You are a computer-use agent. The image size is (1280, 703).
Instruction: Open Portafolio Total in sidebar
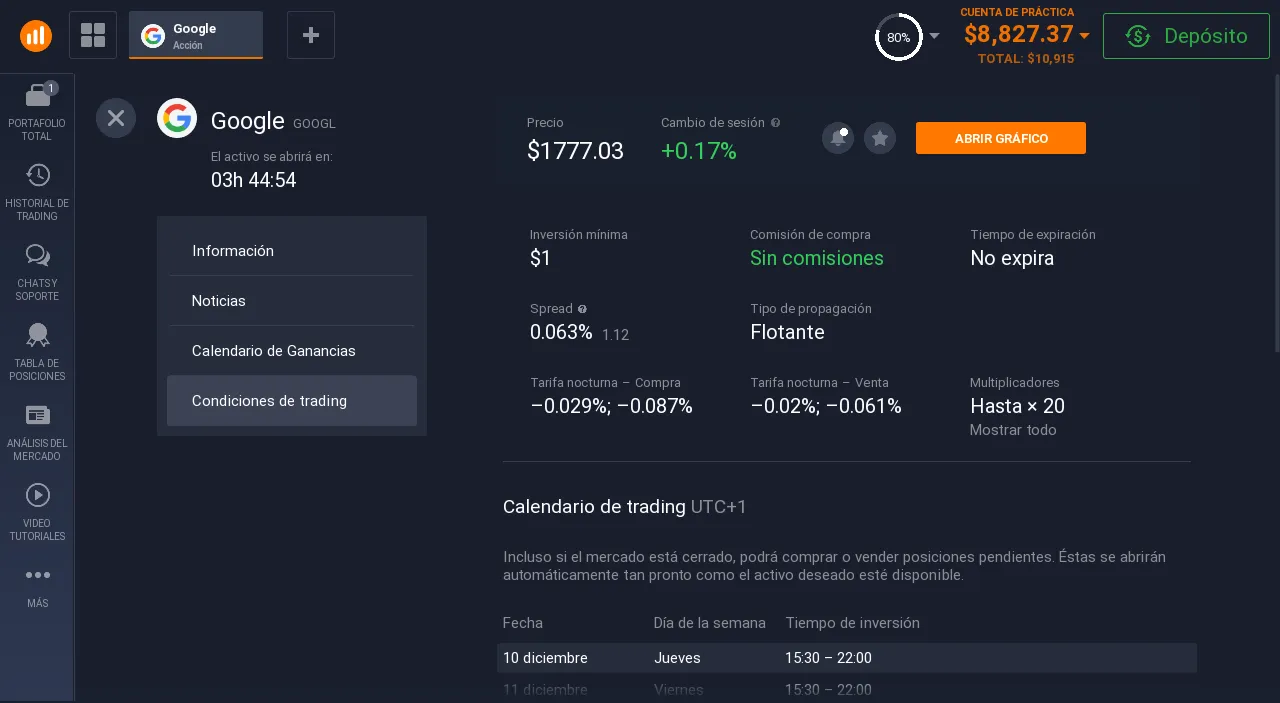tap(37, 111)
